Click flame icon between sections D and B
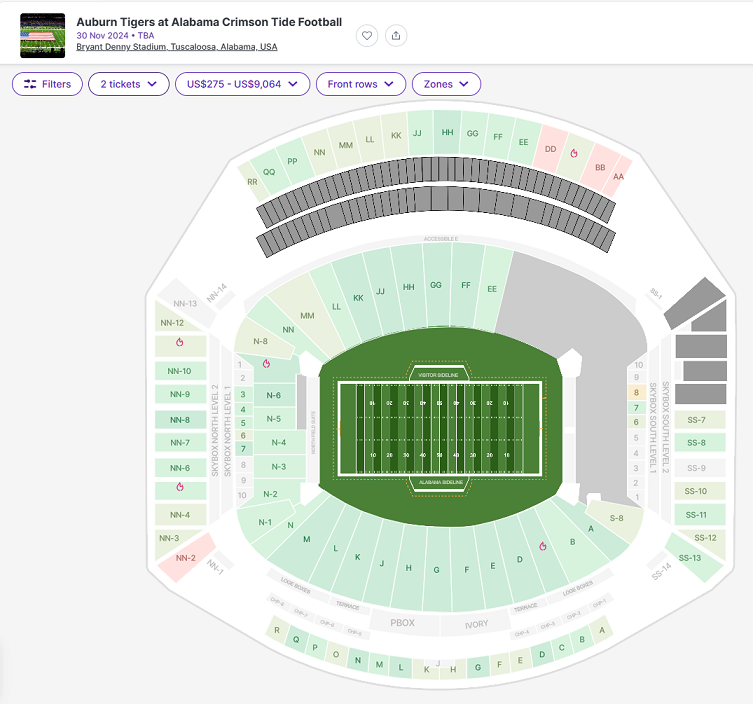 (x=542, y=546)
